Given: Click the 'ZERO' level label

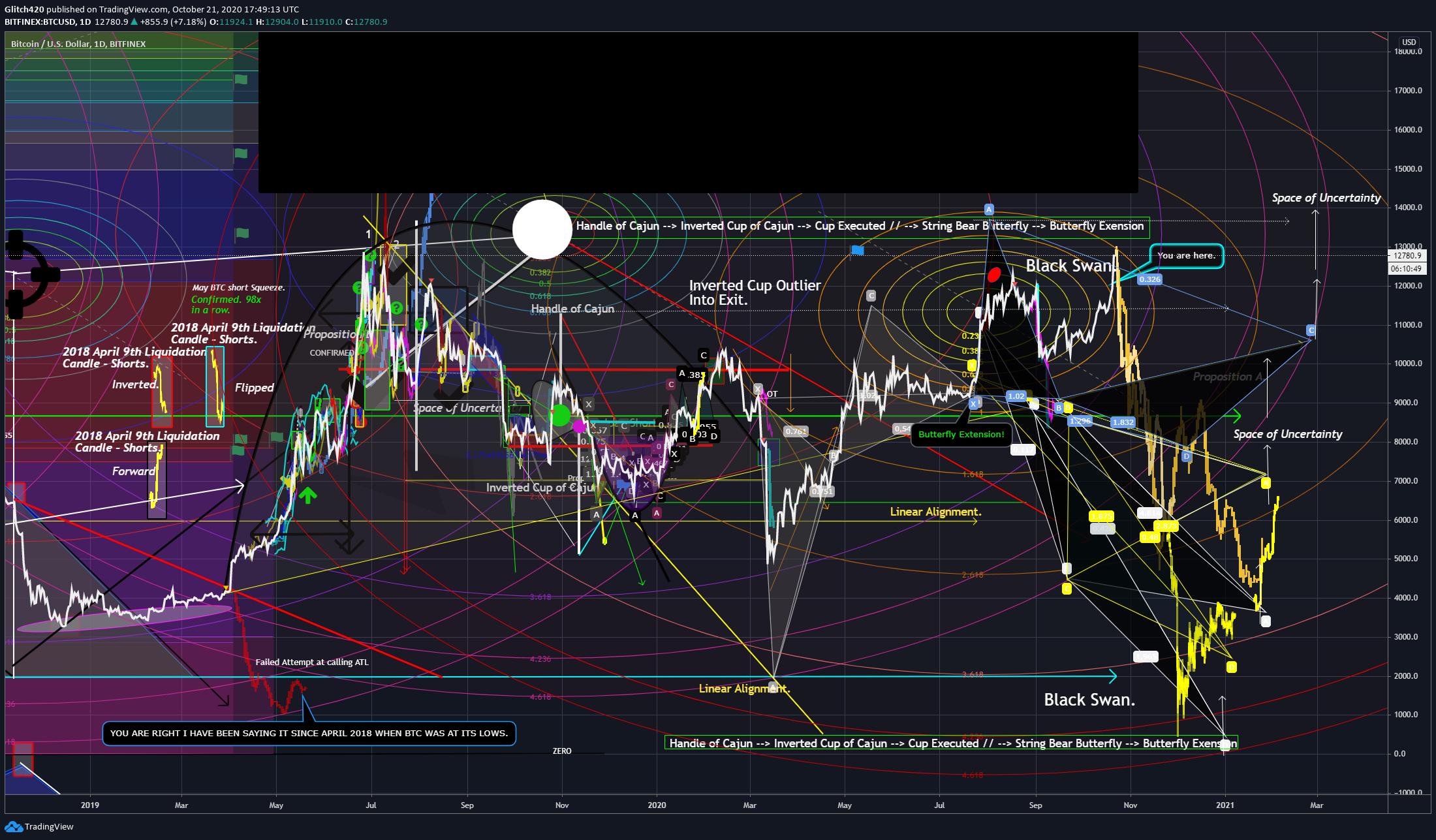Looking at the screenshot, I should click(x=562, y=751).
